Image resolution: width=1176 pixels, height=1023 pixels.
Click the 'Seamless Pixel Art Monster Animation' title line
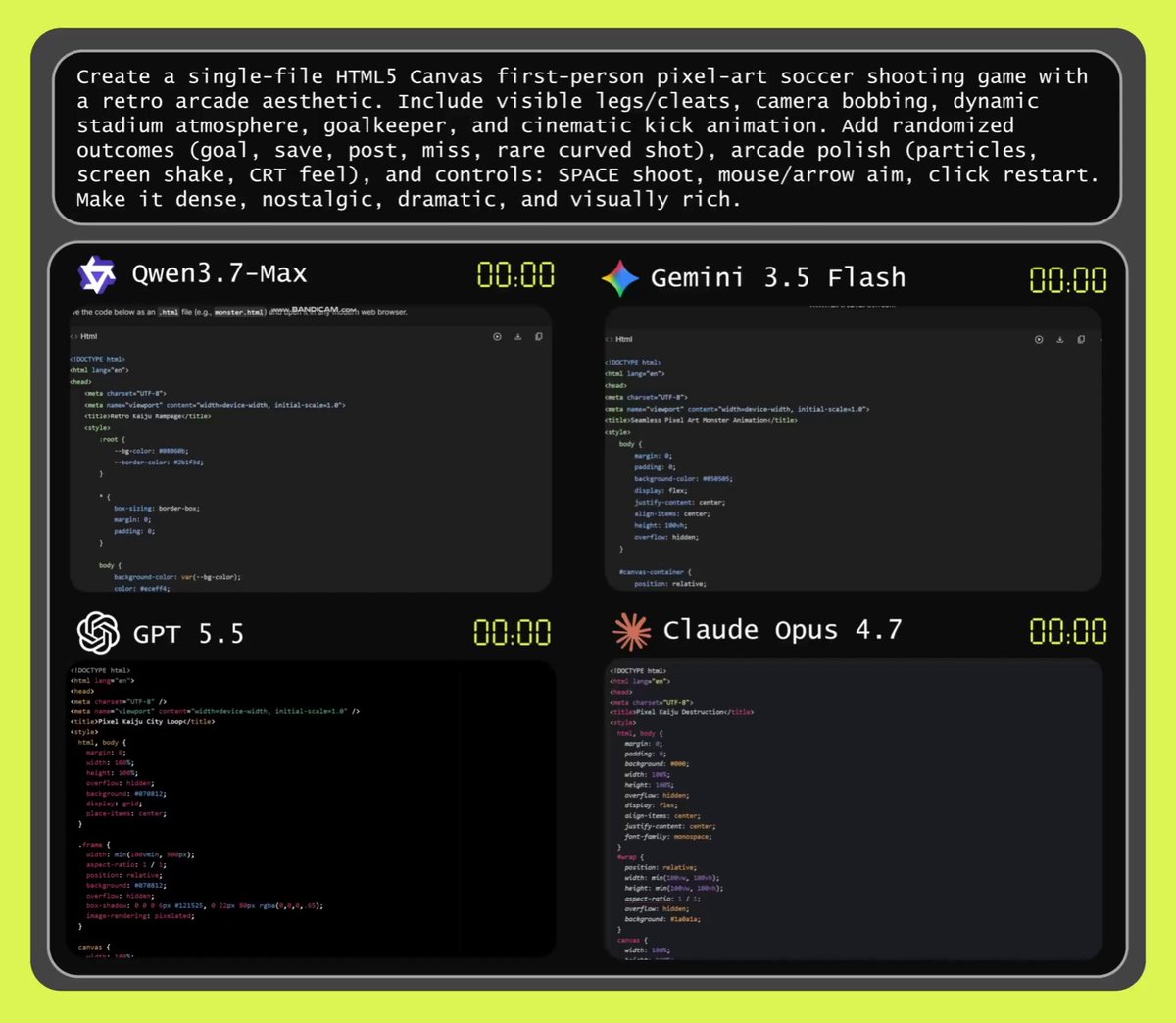[x=701, y=420]
